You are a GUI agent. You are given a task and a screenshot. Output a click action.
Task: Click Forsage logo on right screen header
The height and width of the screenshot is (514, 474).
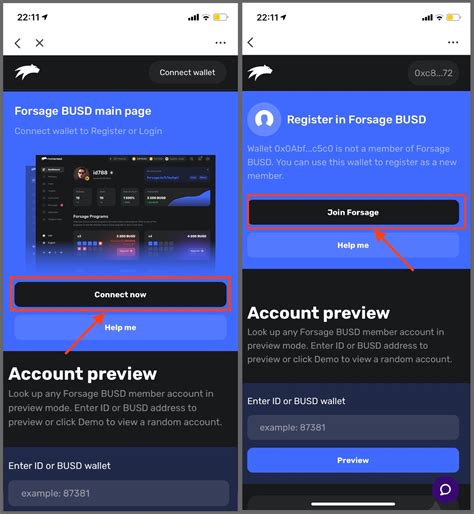tap(260, 72)
